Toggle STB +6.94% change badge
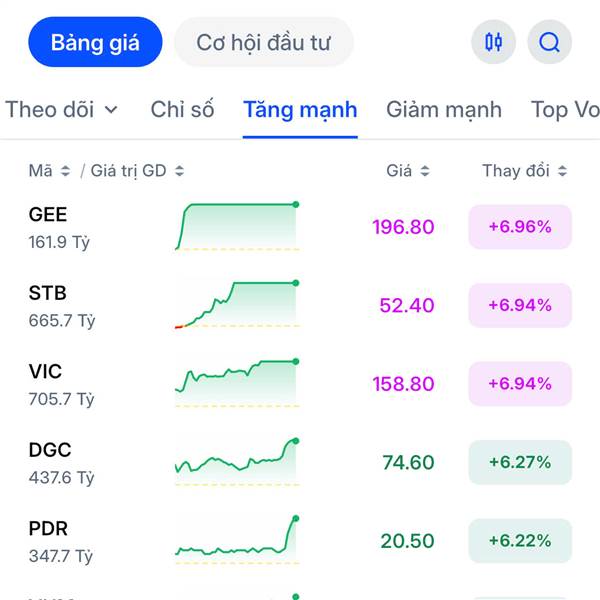The image size is (600, 600). click(x=519, y=305)
